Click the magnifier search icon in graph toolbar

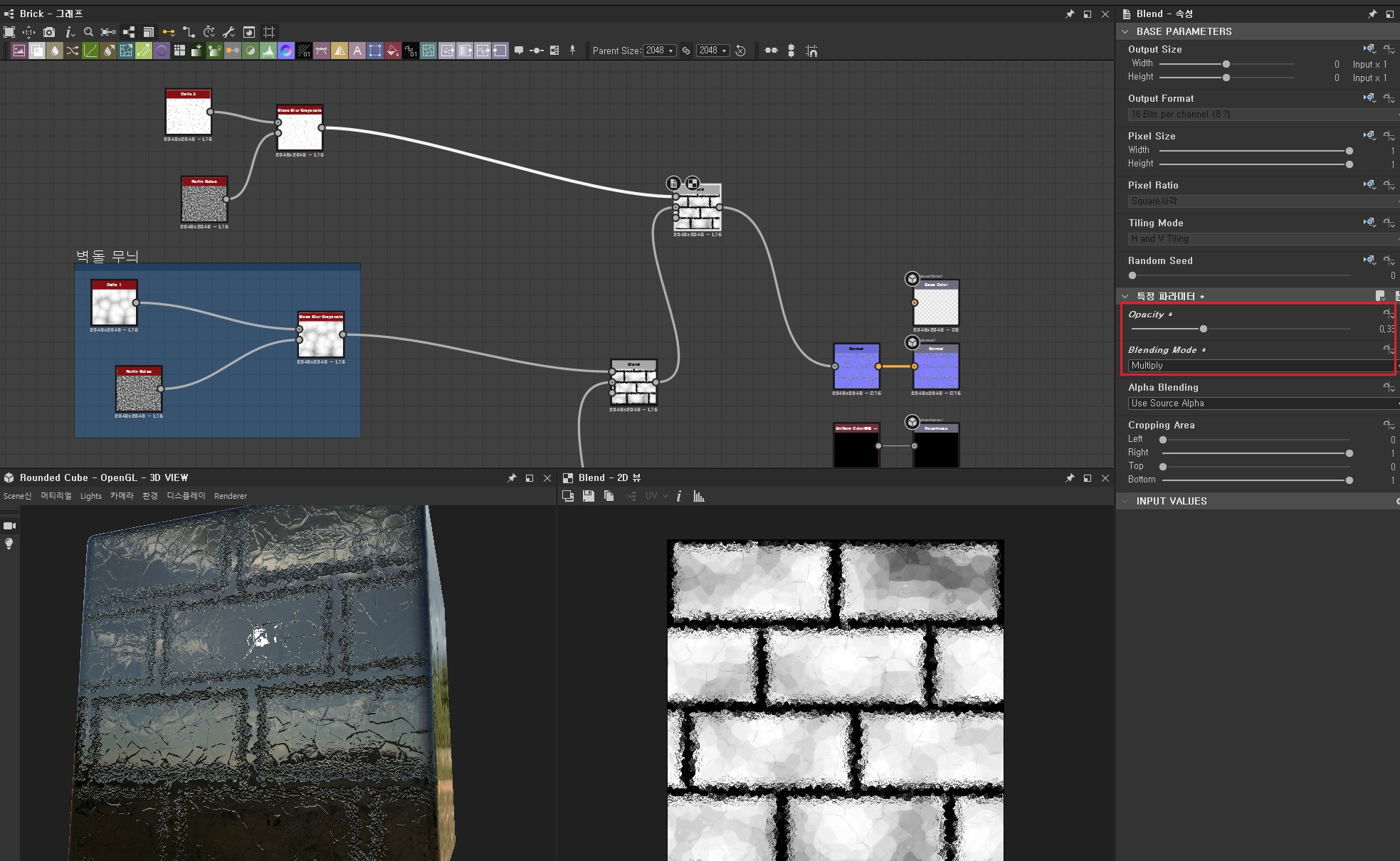coord(88,32)
